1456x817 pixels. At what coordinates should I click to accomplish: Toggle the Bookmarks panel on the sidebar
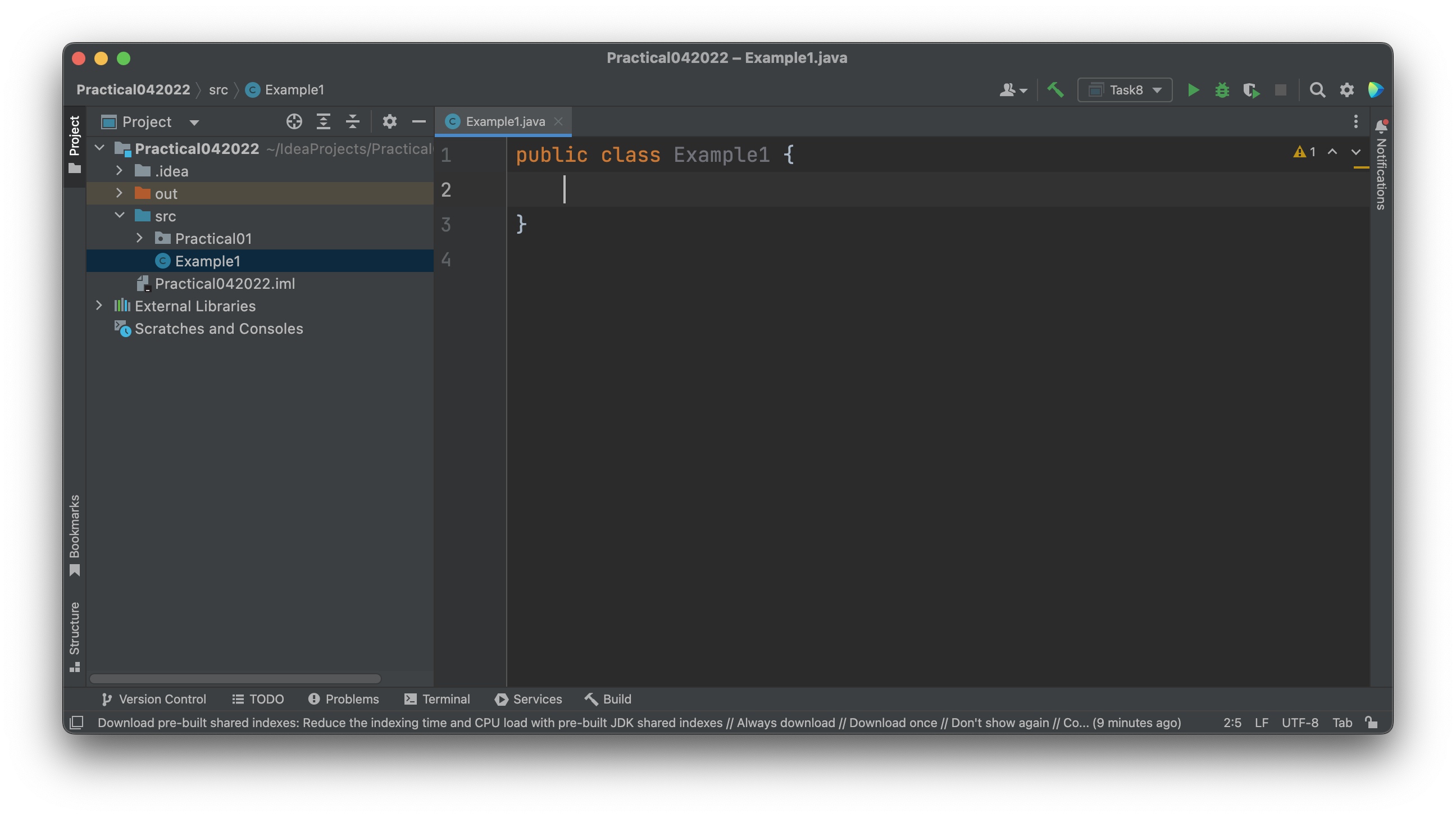pyautogui.click(x=74, y=534)
